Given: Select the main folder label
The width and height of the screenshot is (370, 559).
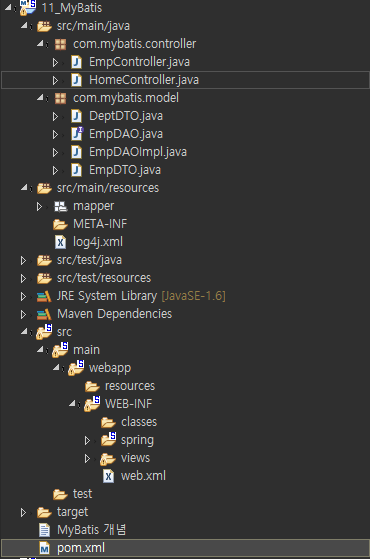Looking at the screenshot, I should 86,350.
